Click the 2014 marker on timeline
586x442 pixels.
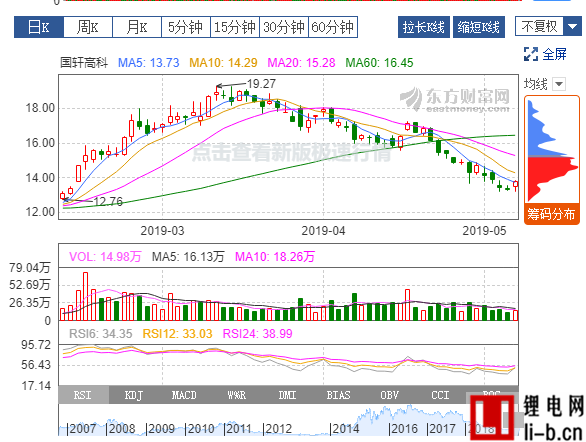(346, 429)
